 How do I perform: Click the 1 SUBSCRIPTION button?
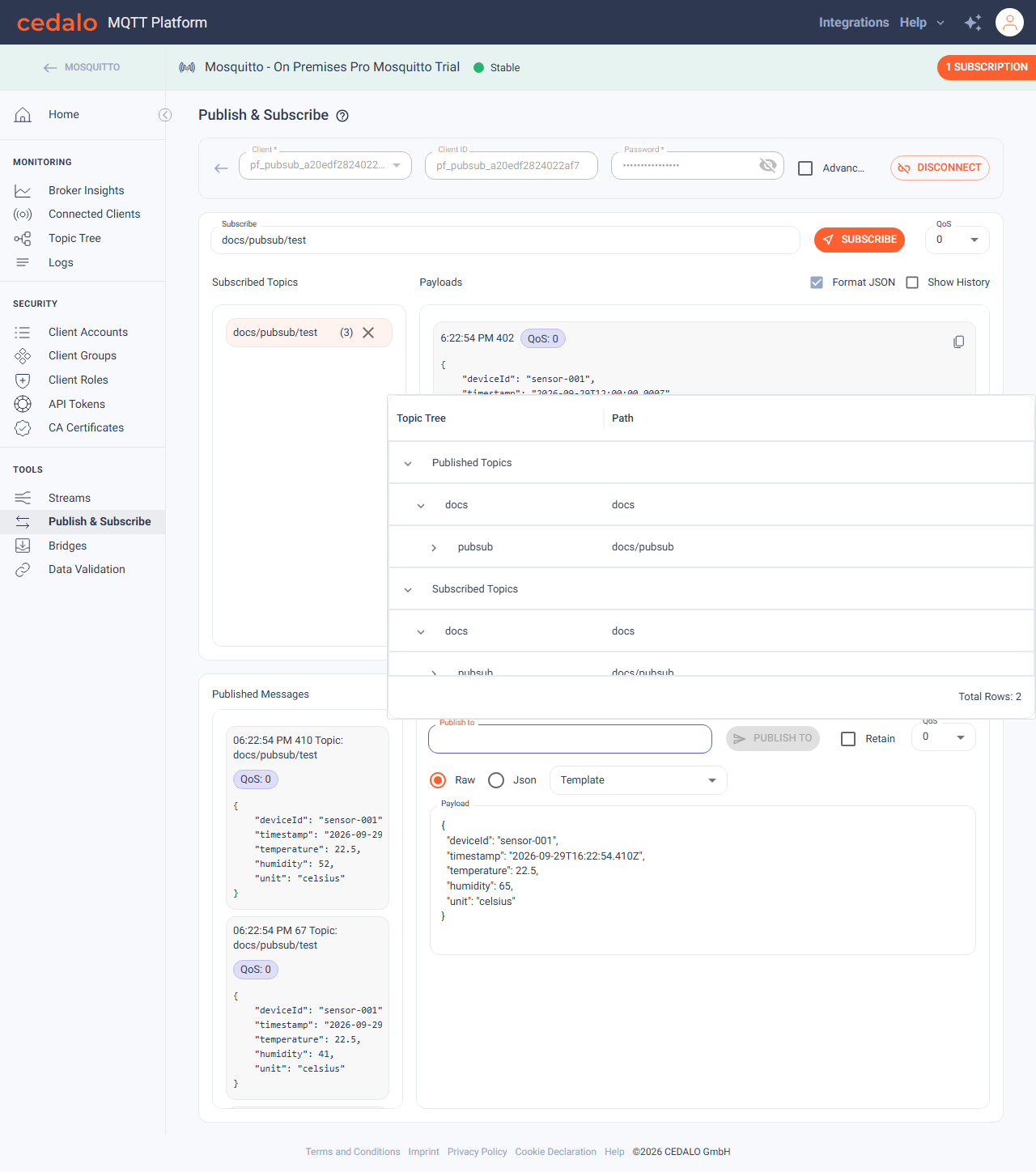tap(987, 67)
